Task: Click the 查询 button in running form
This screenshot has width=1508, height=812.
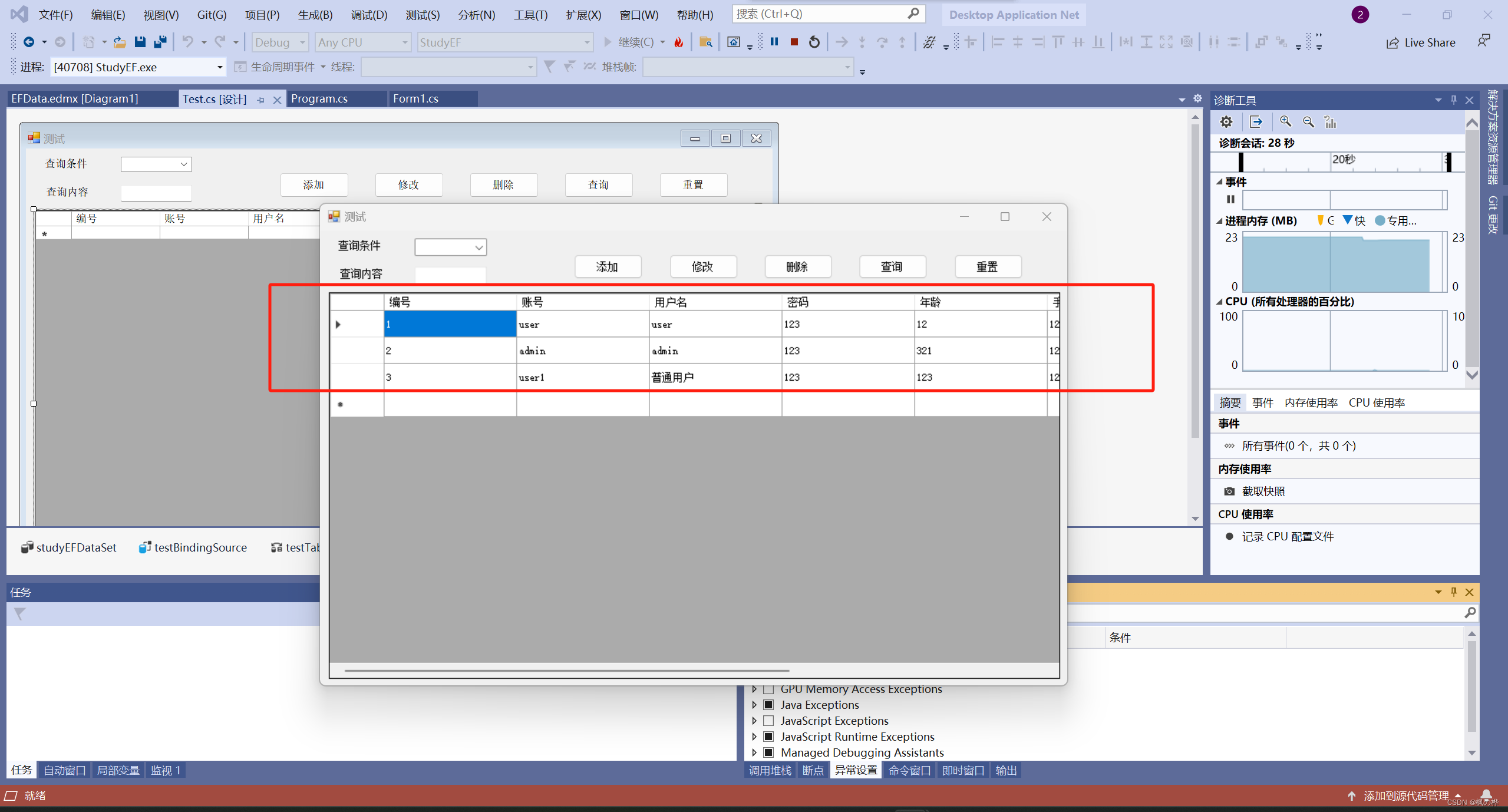Action: pyautogui.click(x=892, y=267)
